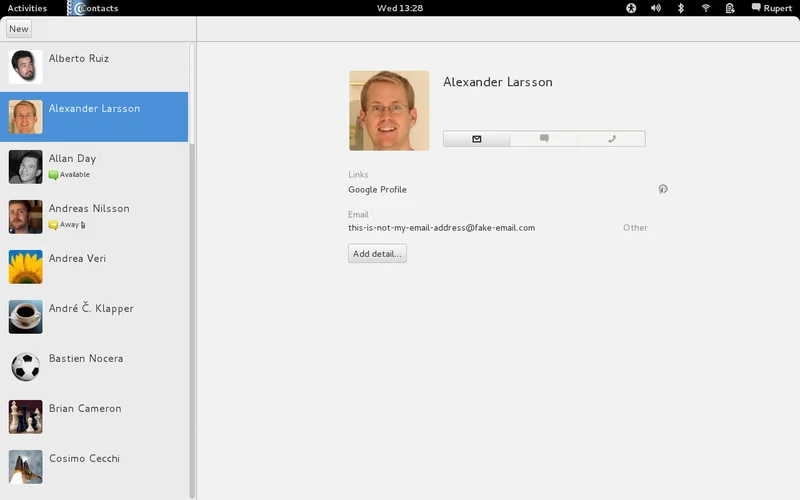Click the Bluetooth icon in top bar
Image resolution: width=800 pixels, height=500 pixels.
coord(681,8)
